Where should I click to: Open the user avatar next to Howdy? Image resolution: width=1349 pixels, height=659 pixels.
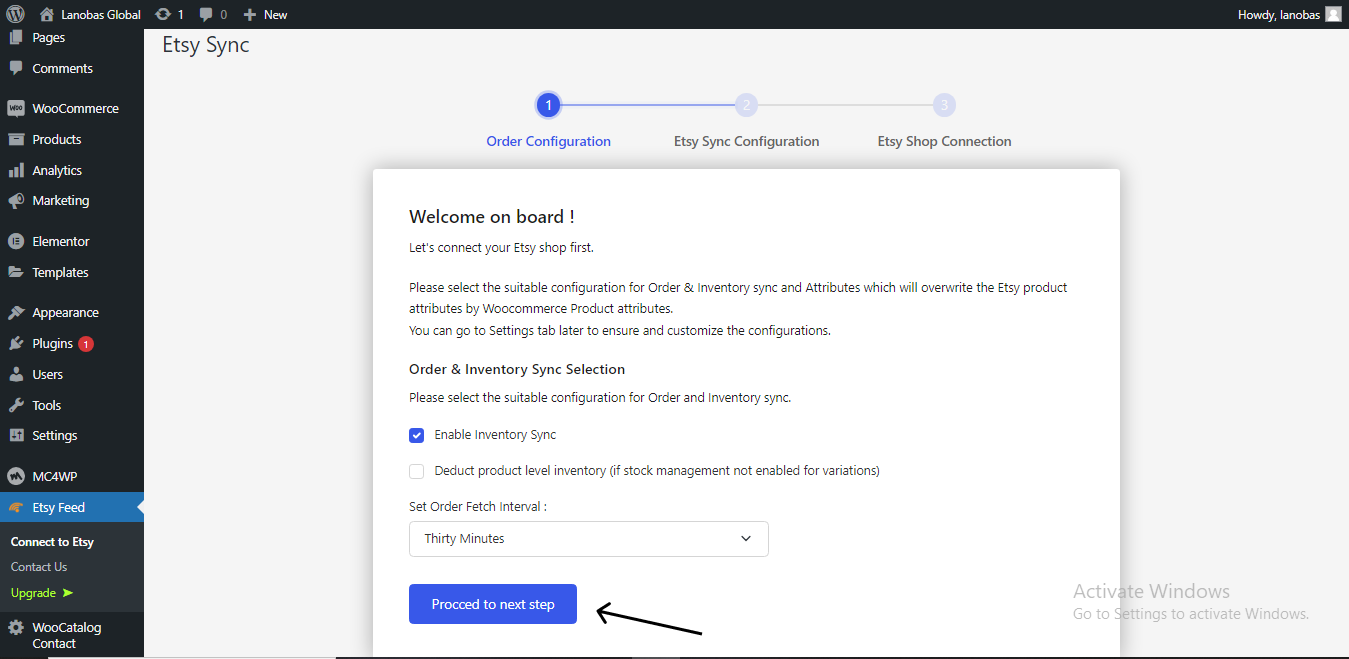1333,14
